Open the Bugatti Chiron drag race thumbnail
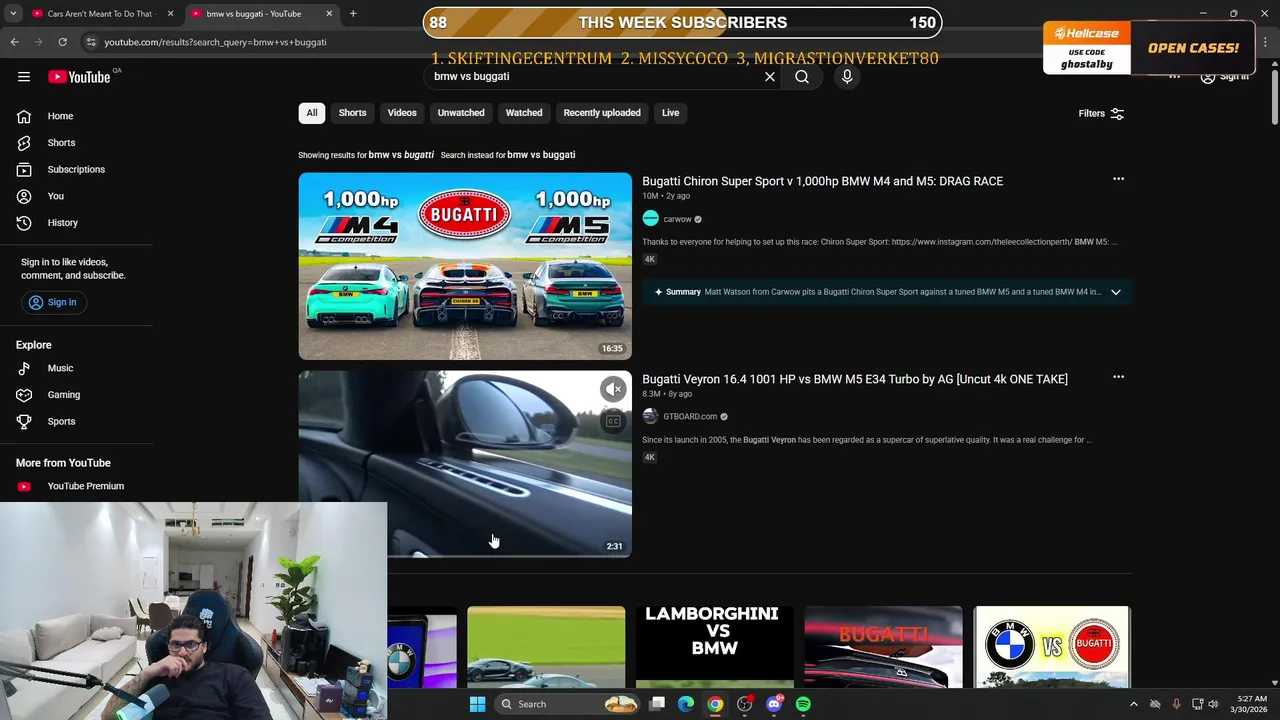1280x720 pixels. click(x=465, y=266)
